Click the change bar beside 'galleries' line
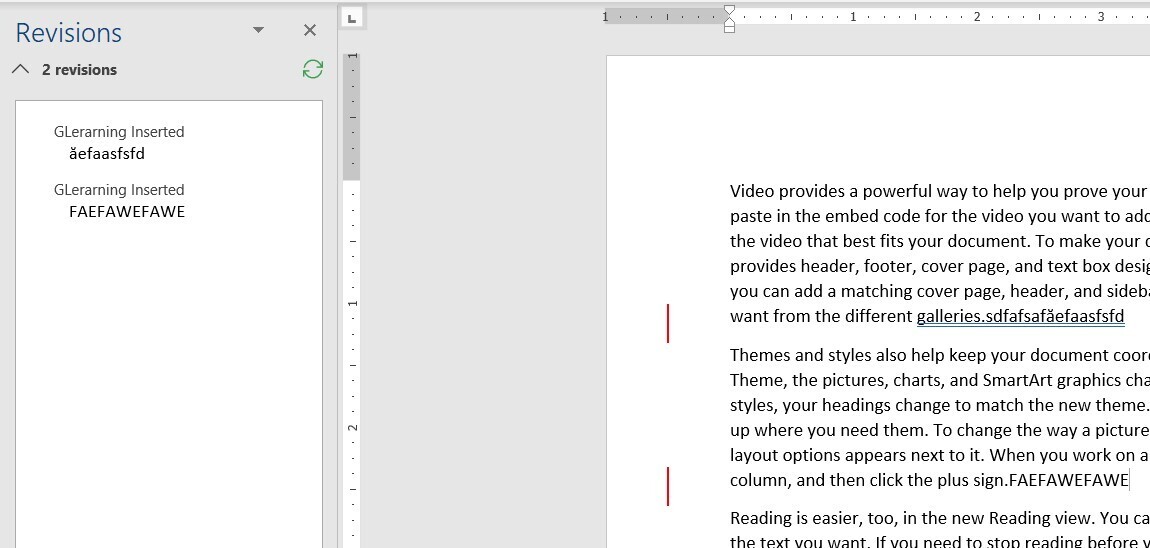Viewport: 1150px width, 548px height. tap(668, 323)
